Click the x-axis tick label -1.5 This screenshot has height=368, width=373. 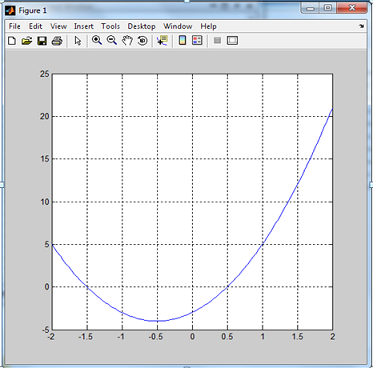pos(86,337)
